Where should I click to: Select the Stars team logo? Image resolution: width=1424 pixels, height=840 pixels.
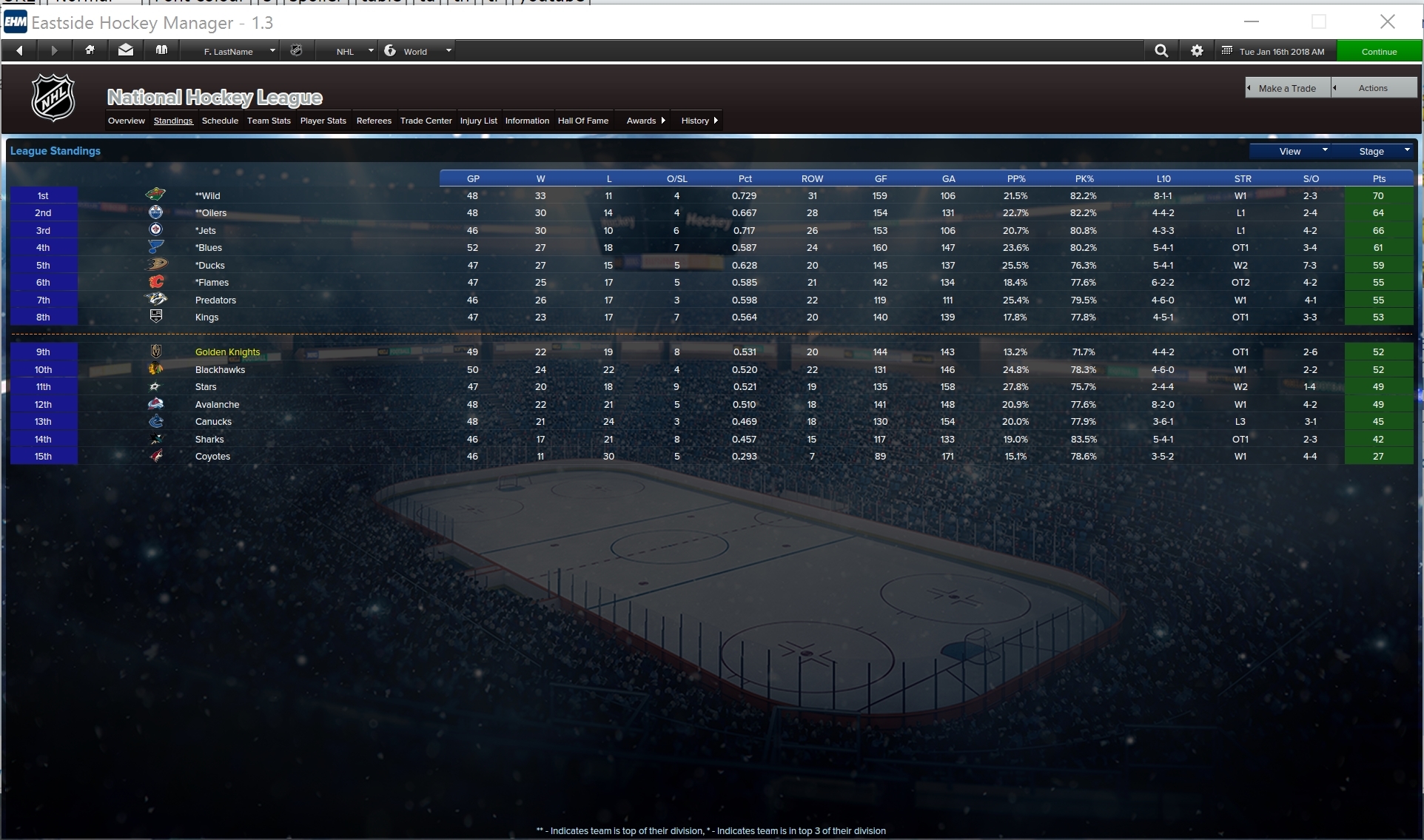pos(155,386)
